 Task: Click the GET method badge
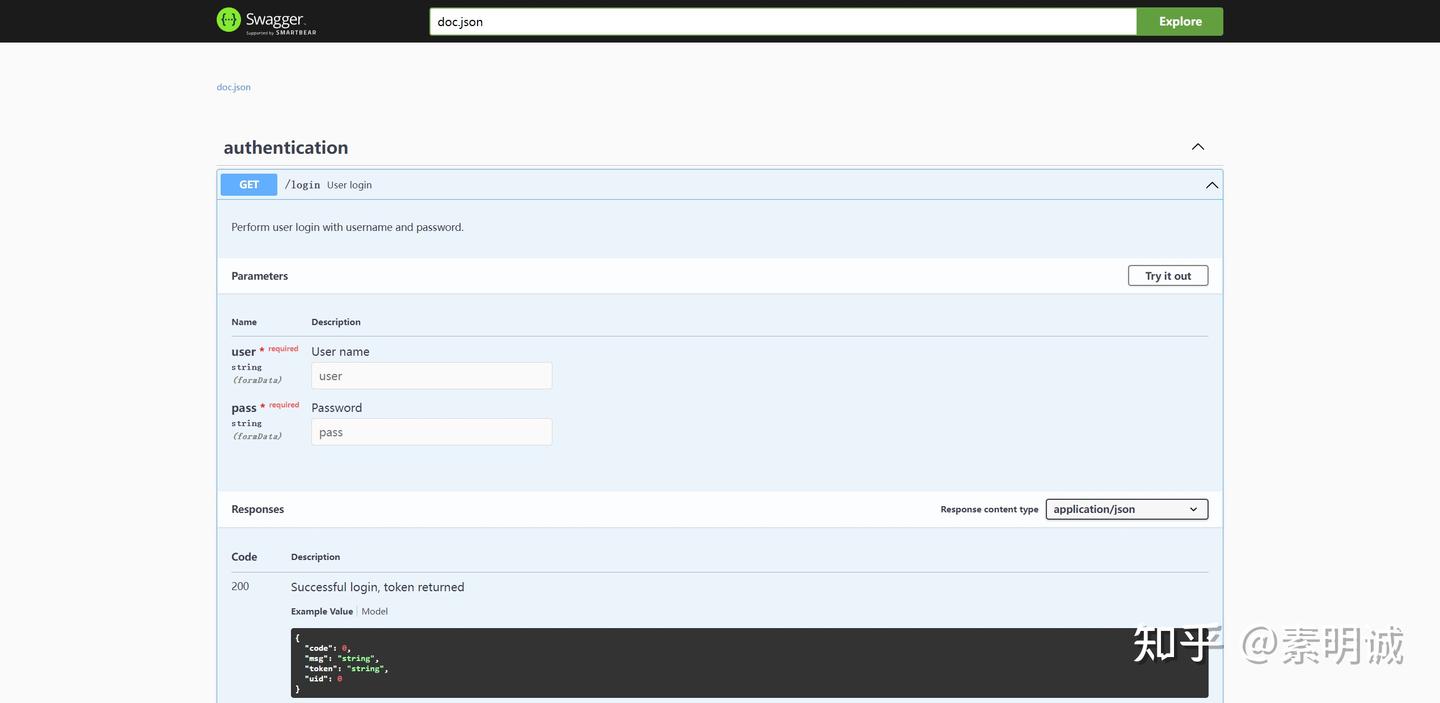[x=249, y=185]
